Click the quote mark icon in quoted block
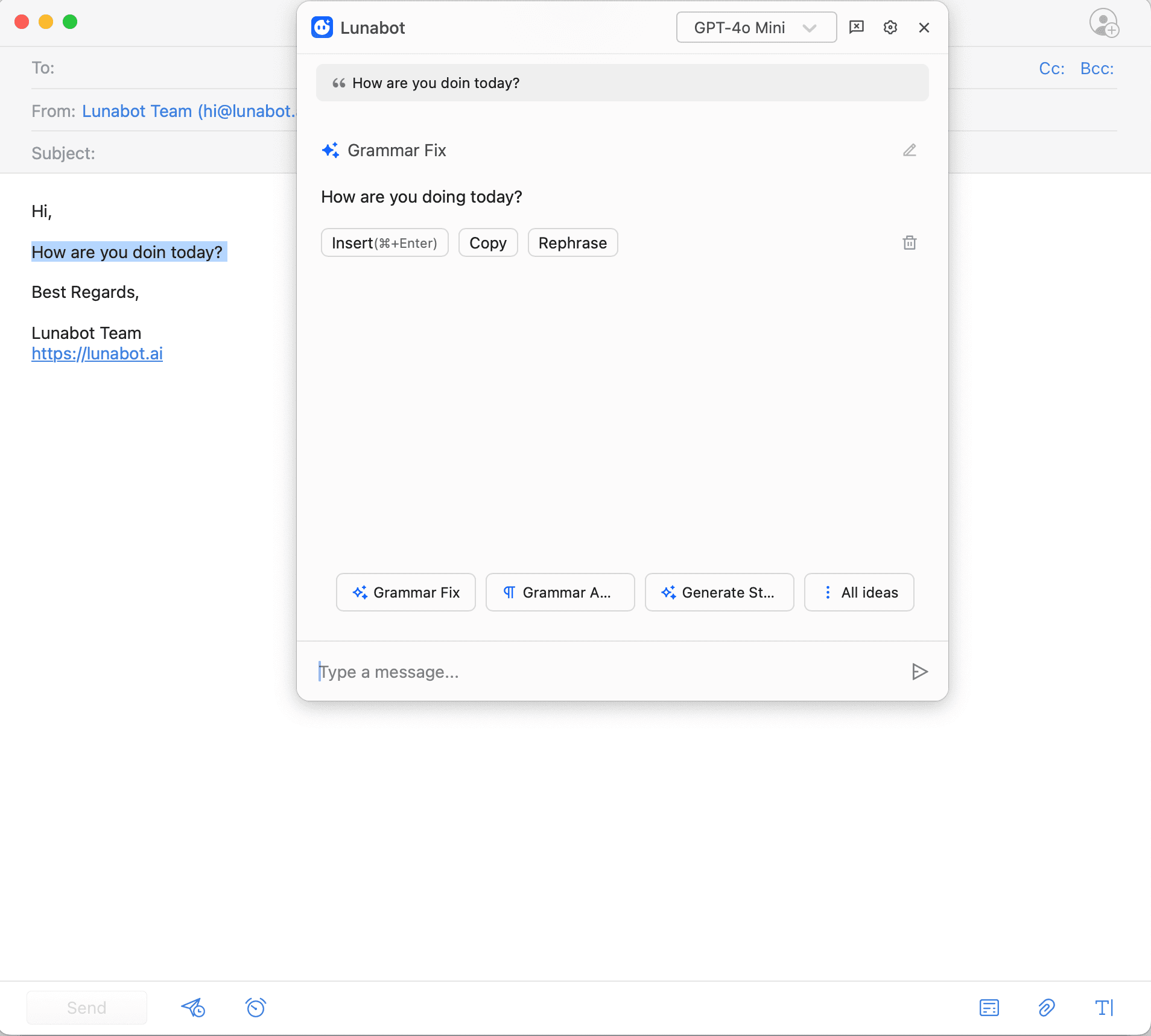The height and width of the screenshot is (1036, 1151). (338, 83)
